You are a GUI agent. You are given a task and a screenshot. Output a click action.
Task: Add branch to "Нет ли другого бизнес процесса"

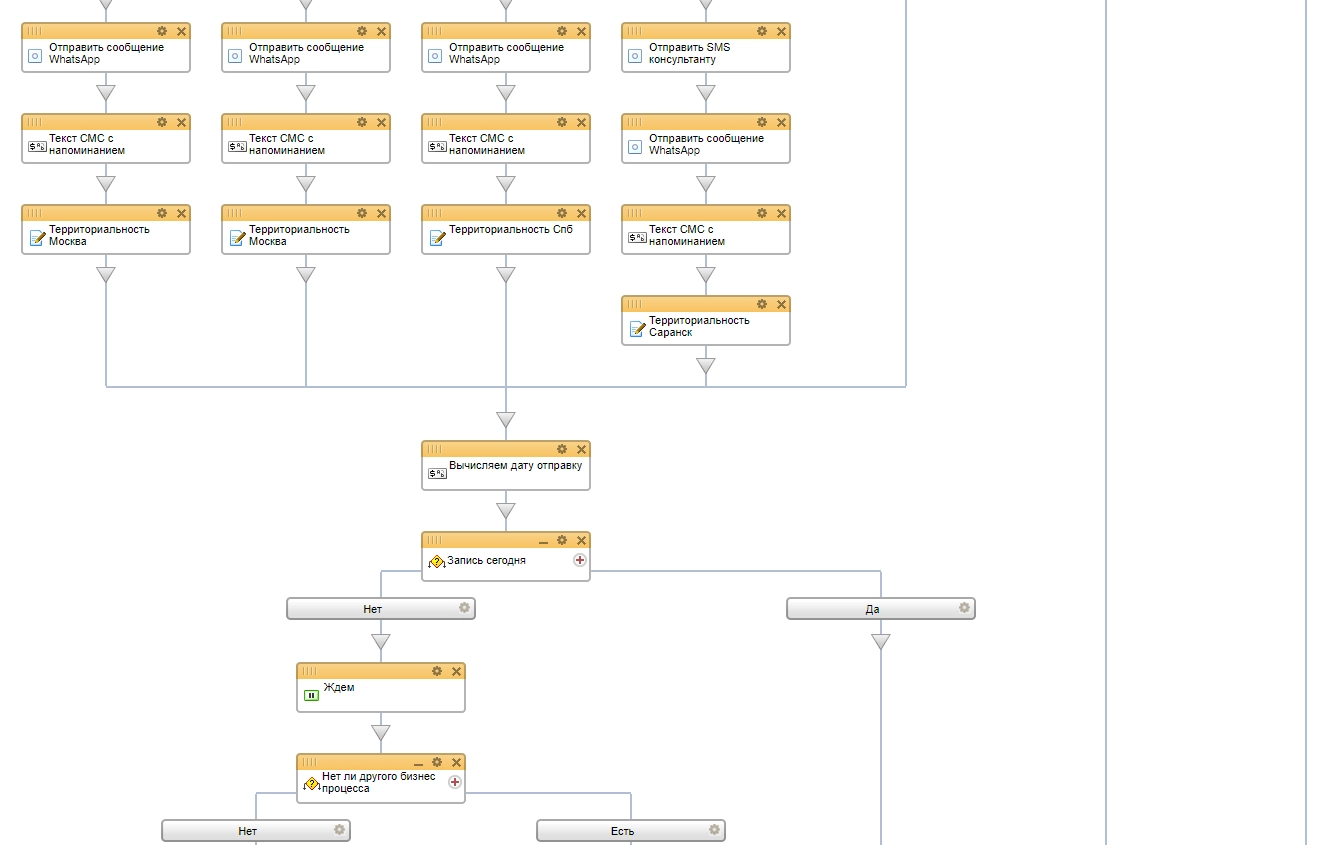click(x=455, y=782)
